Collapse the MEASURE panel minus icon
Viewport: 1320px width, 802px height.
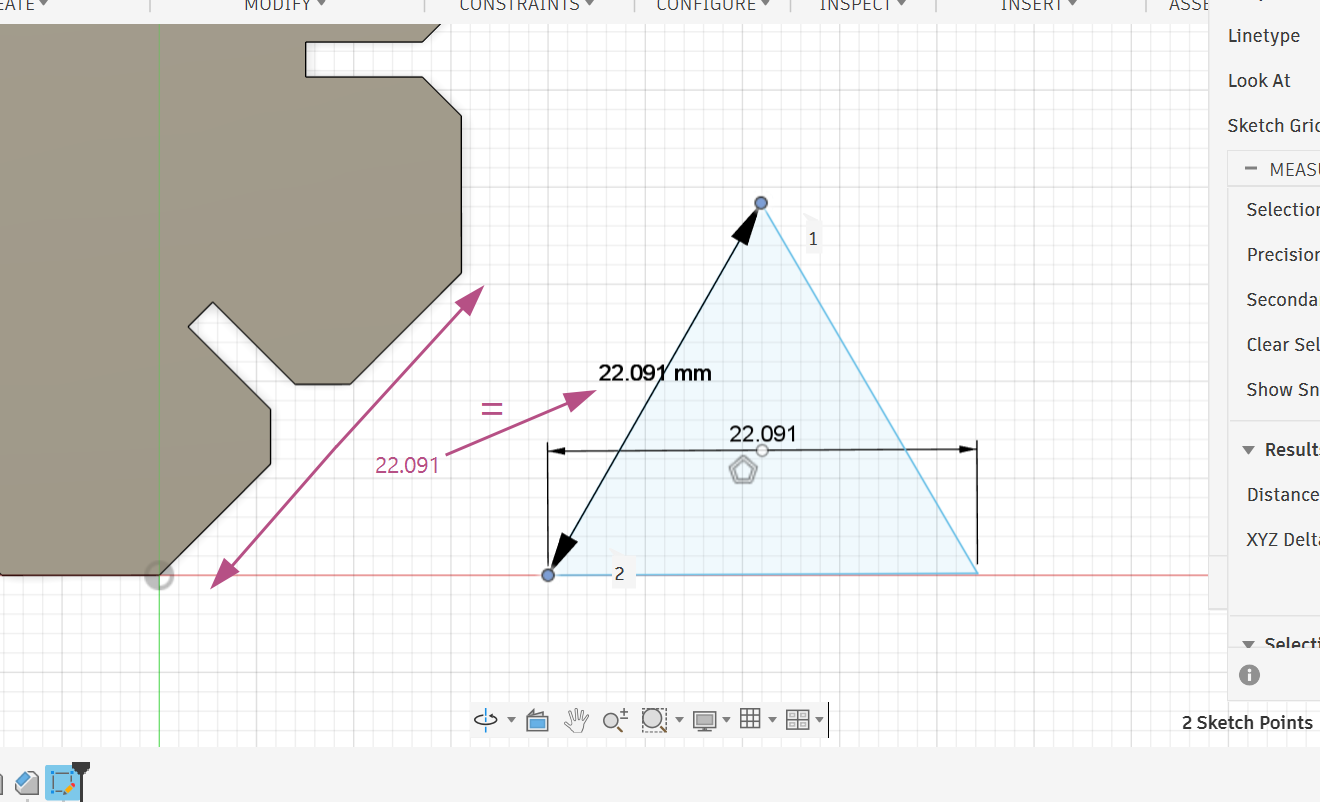(x=1250, y=169)
